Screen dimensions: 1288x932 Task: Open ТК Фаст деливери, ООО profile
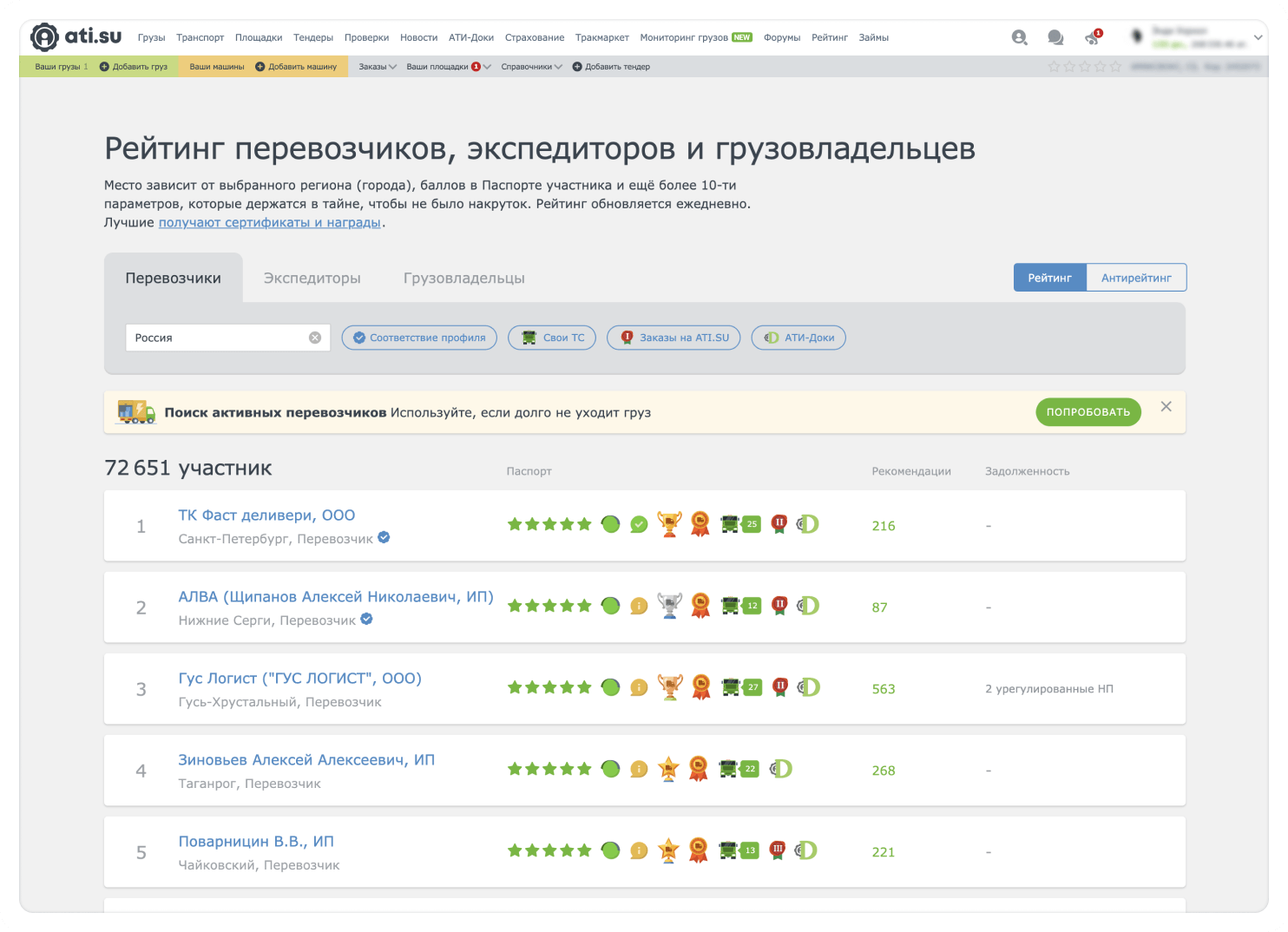266,515
